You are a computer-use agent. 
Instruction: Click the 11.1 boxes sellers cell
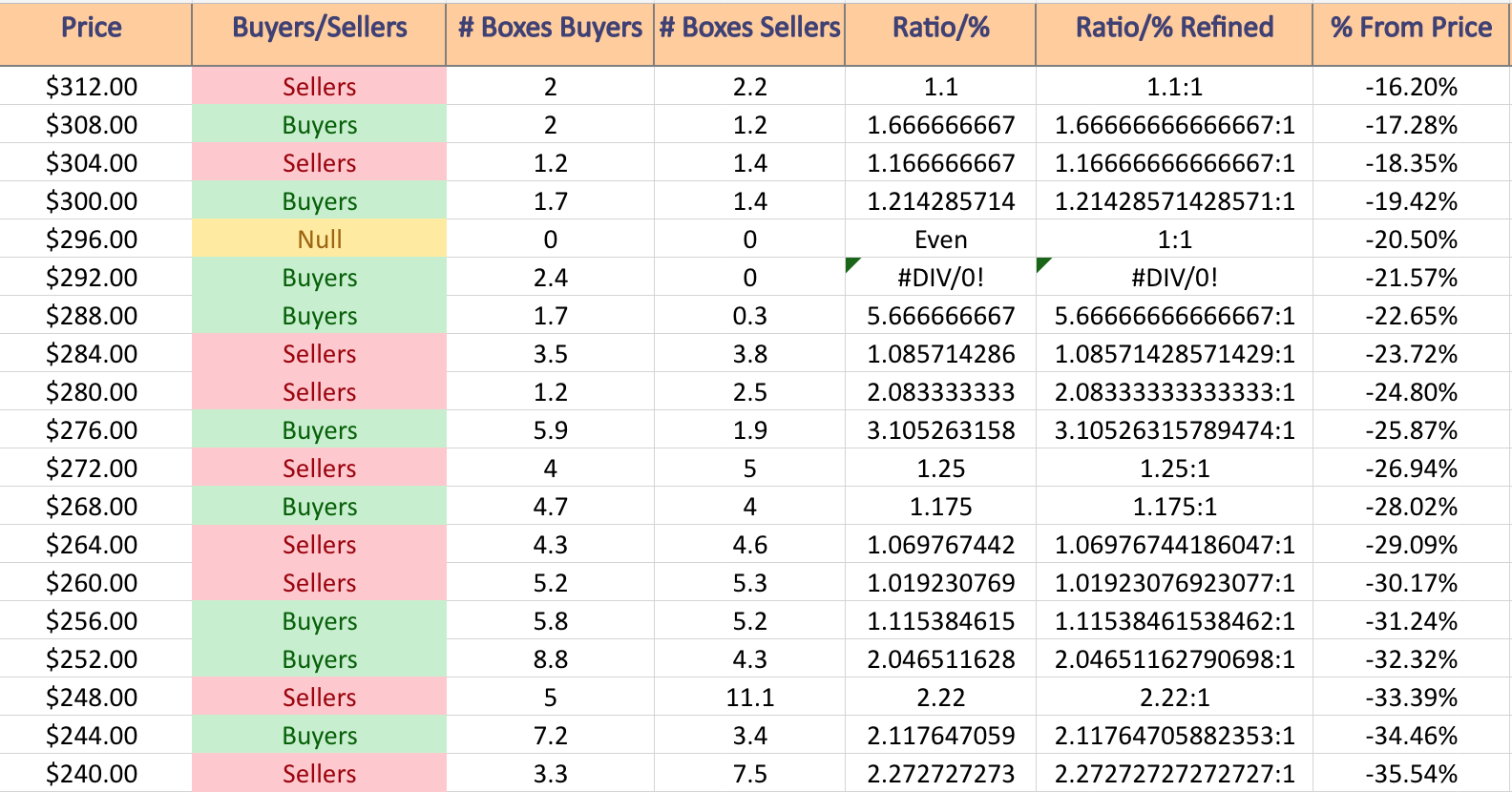[749, 698]
